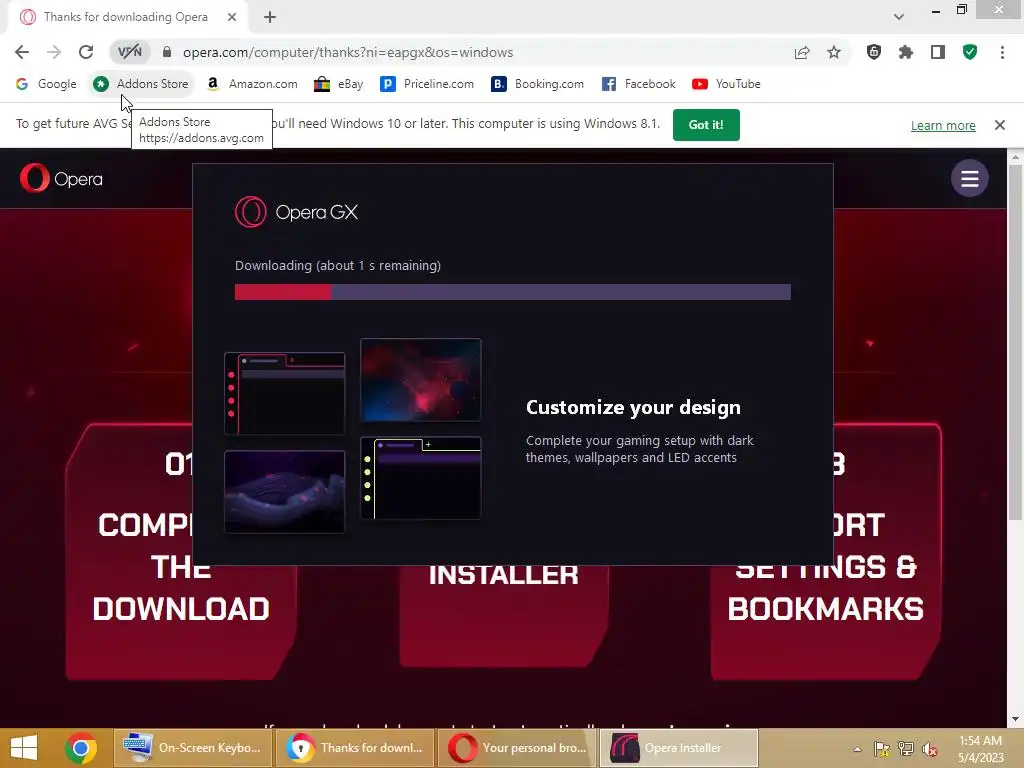Viewport: 1024px width, 768px height.
Task: Switch to On-Screen Keyboard taskbar item
Action: tap(193, 748)
